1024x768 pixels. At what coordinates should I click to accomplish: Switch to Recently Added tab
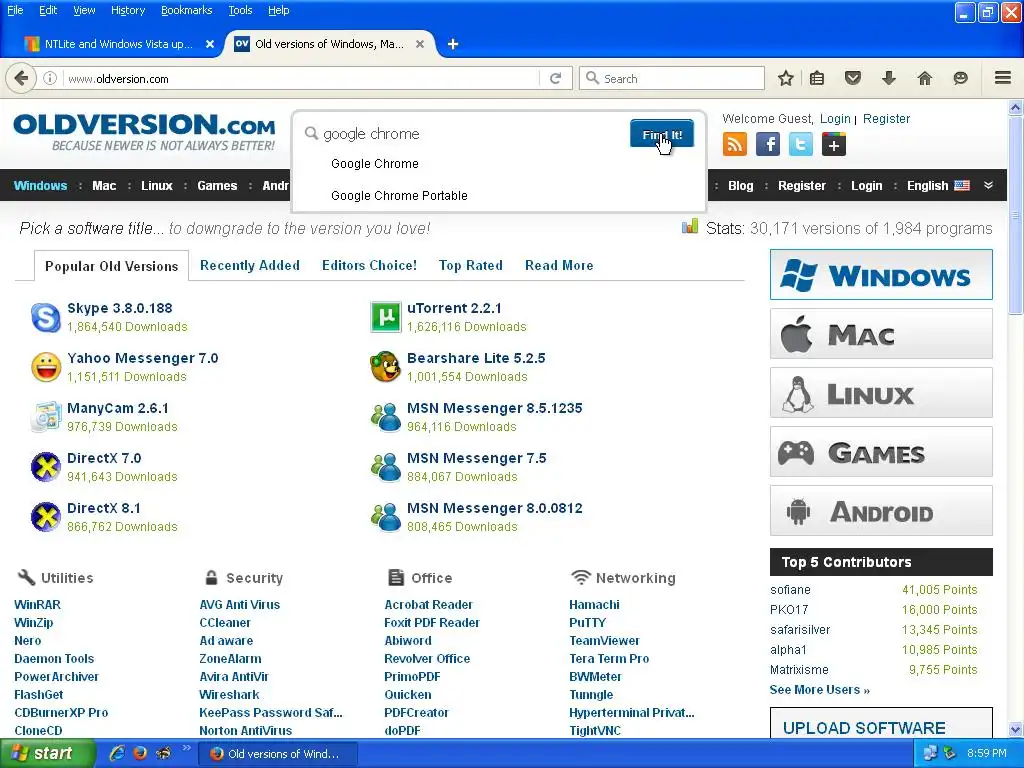pos(249,265)
